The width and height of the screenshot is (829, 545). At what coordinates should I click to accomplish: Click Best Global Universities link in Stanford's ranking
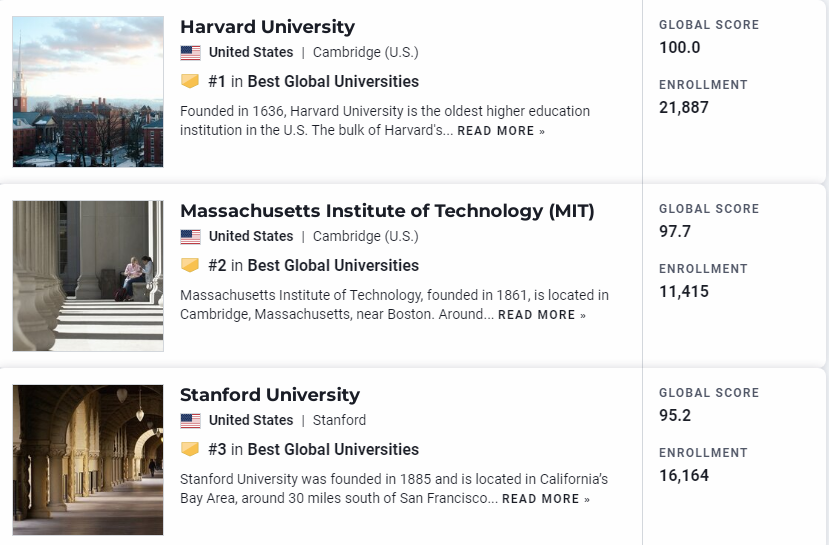(x=333, y=449)
